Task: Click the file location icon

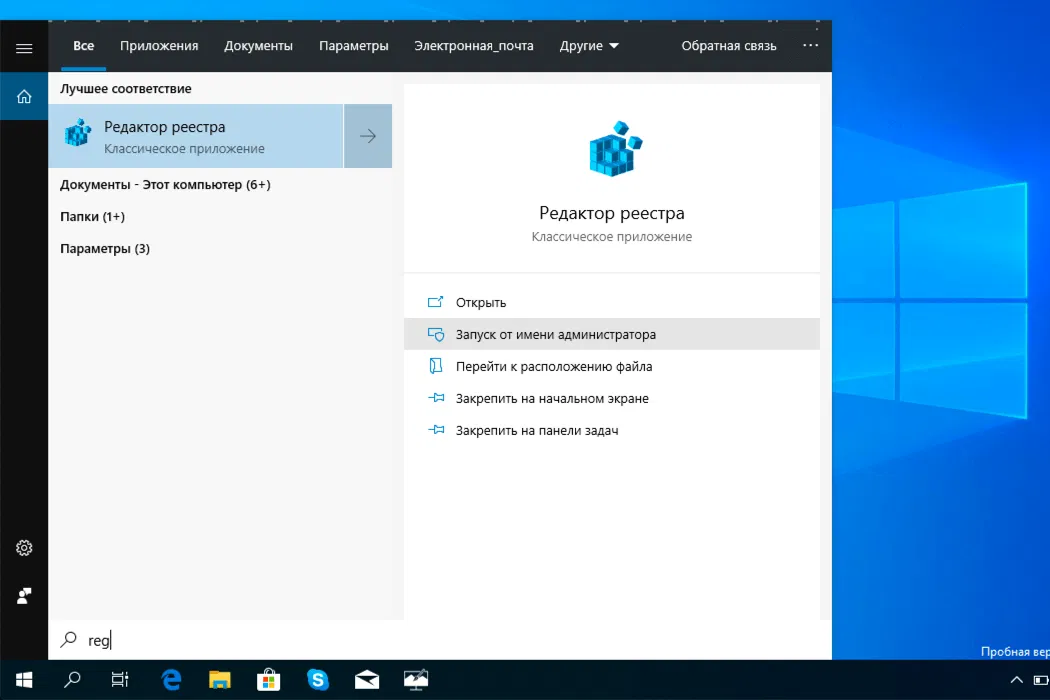Action: [x=435, y=366]
